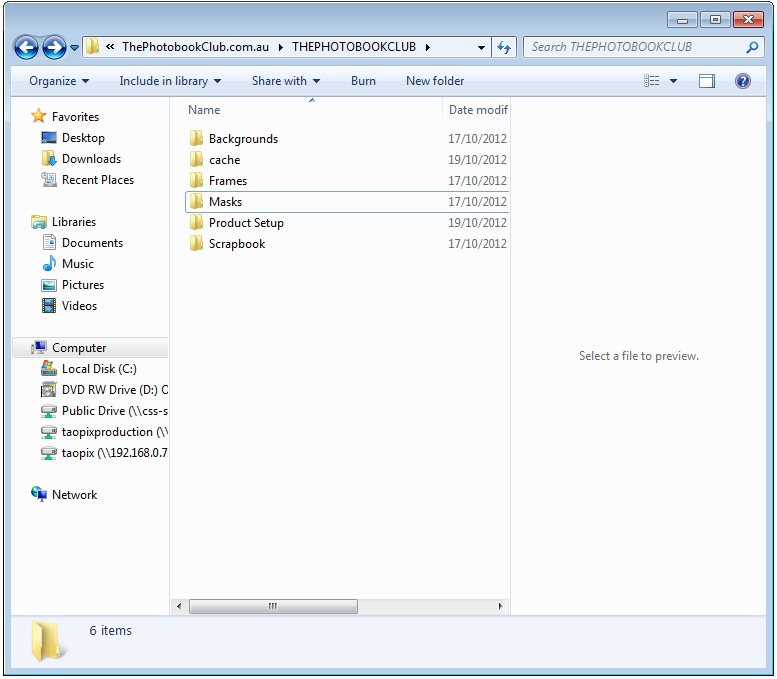The height and width of the screenshot is (679, 777).
Task: Click the scroll left arrow
Action: click(179, 606)
